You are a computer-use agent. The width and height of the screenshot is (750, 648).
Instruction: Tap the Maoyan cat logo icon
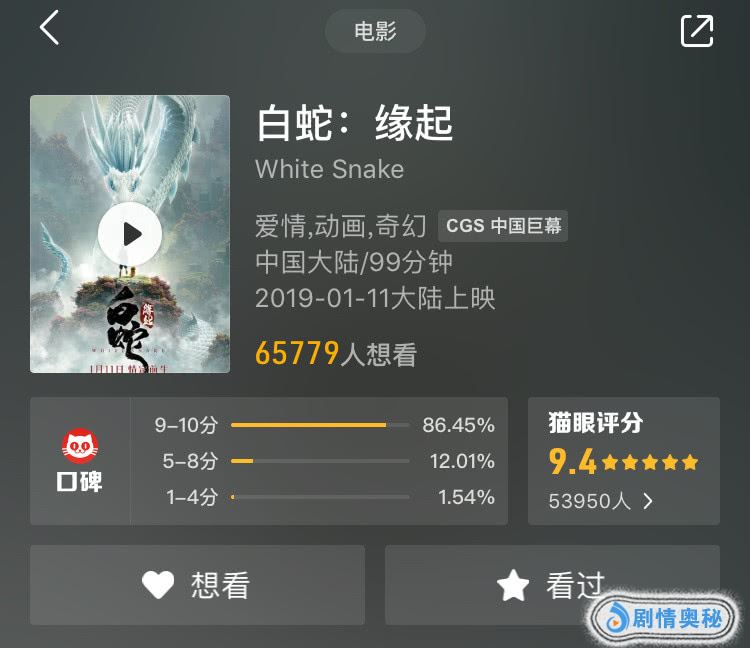click(80, 446)
